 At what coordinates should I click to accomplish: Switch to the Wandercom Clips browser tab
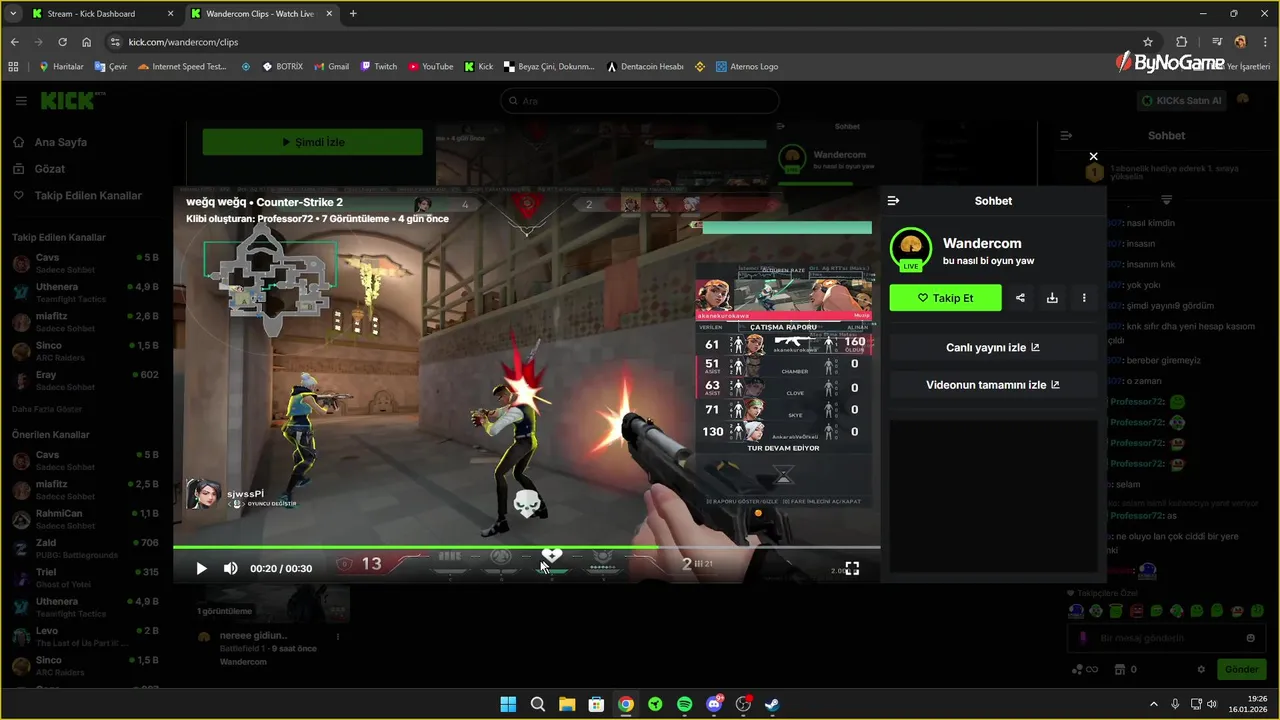coord(260,14)
